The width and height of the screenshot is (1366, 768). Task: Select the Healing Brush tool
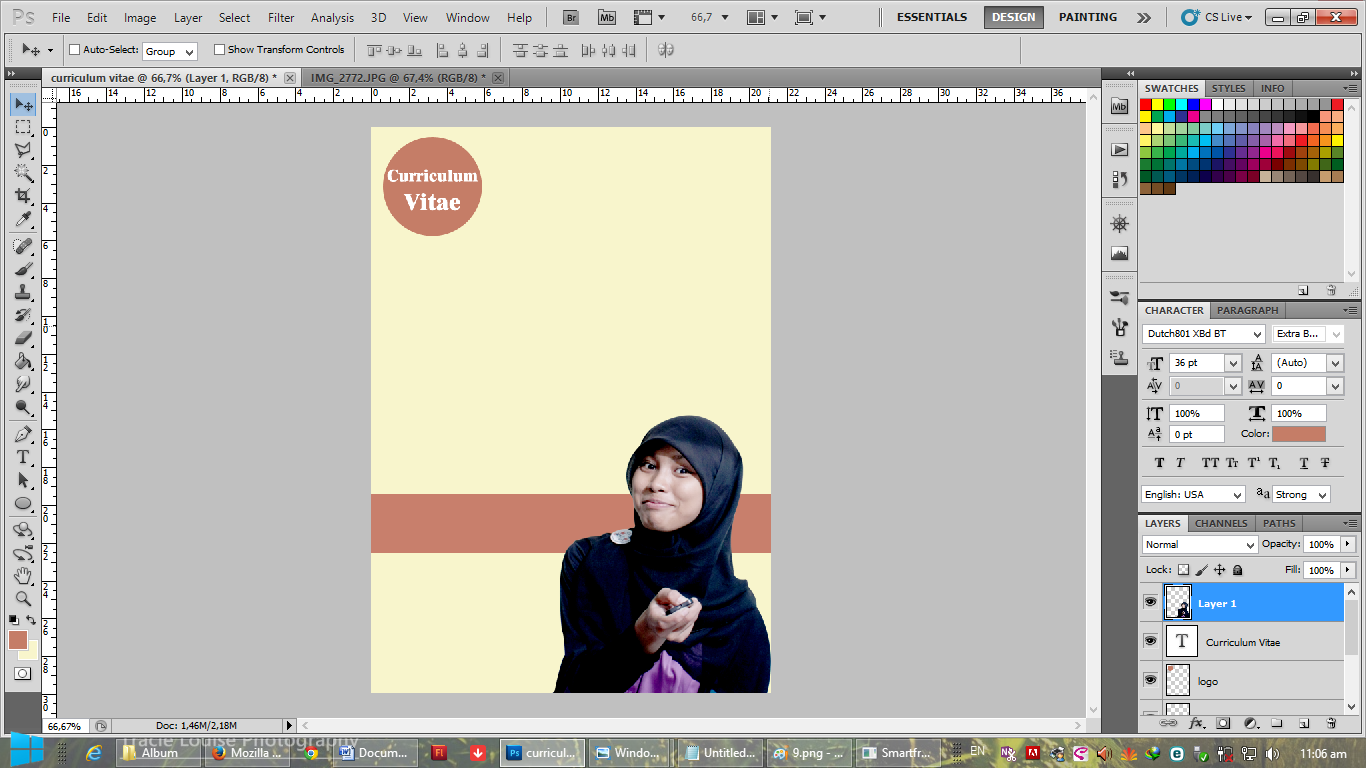(x=23, y=246)
